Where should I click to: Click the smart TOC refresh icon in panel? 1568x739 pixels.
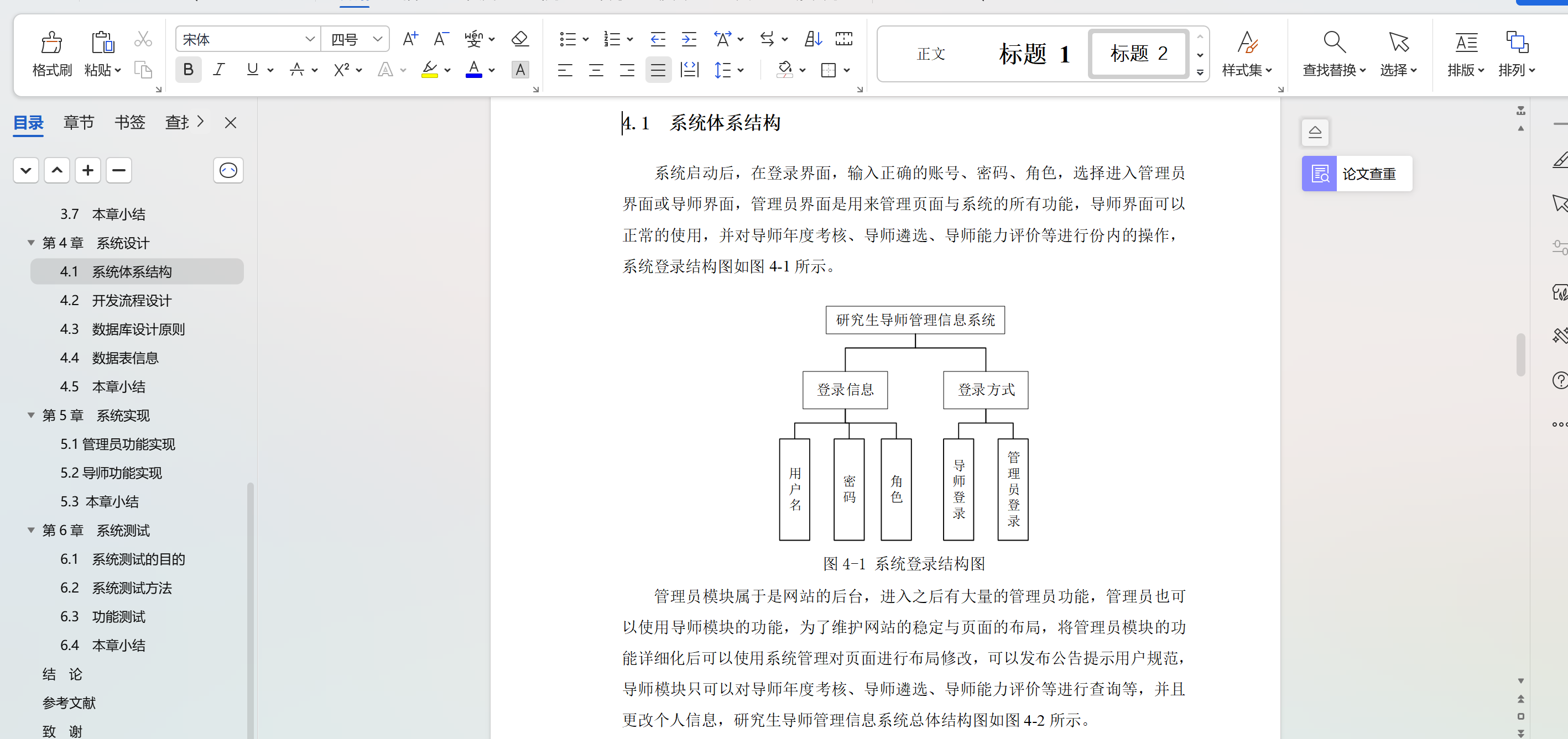tap(228, 170)
